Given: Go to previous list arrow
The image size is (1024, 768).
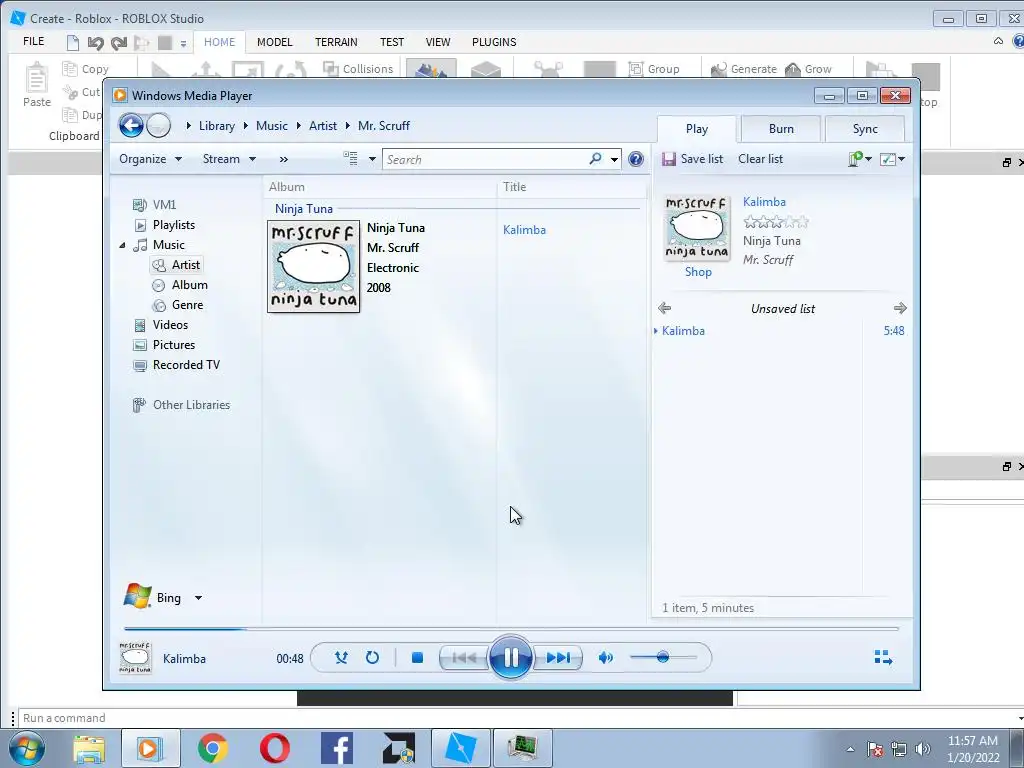Looking at the screenshot, I should click(665, 308).
